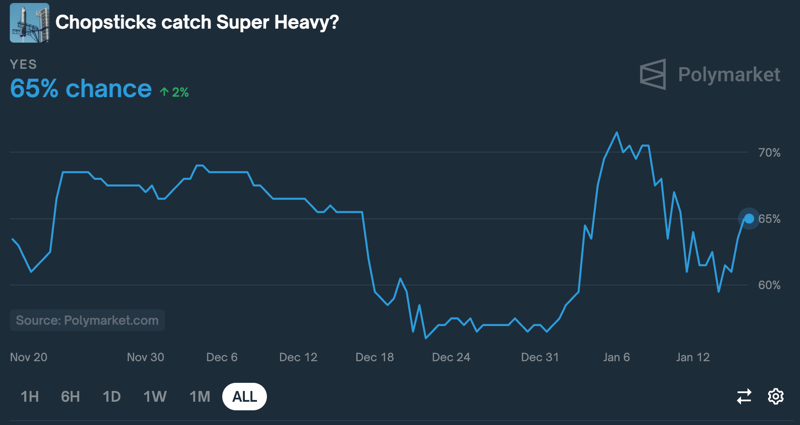The width and height of the screenshot is (800, 425).
Task: Click the 65% chance value
Action: coord(80,89)
